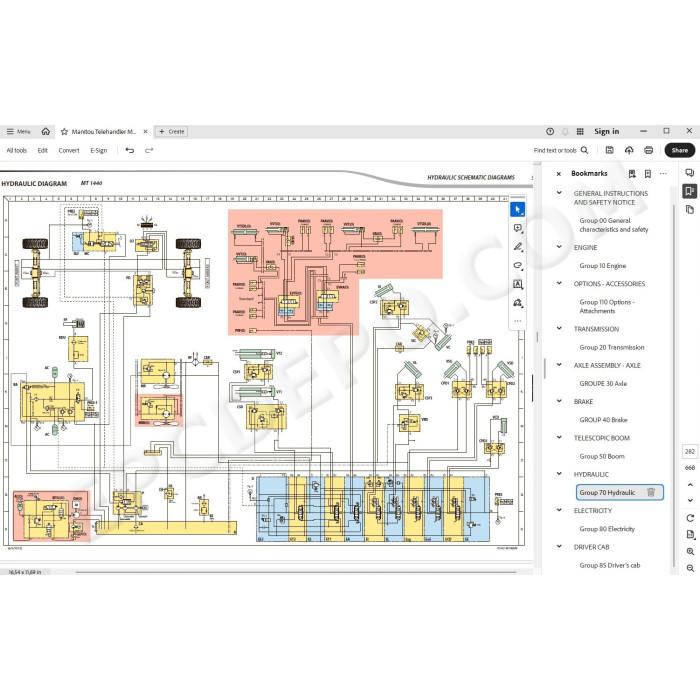Image resolution: width=700 pixels, height=700 pixels.
Task: Zoom in with magnifier plus icon
Action: [690, 552]
